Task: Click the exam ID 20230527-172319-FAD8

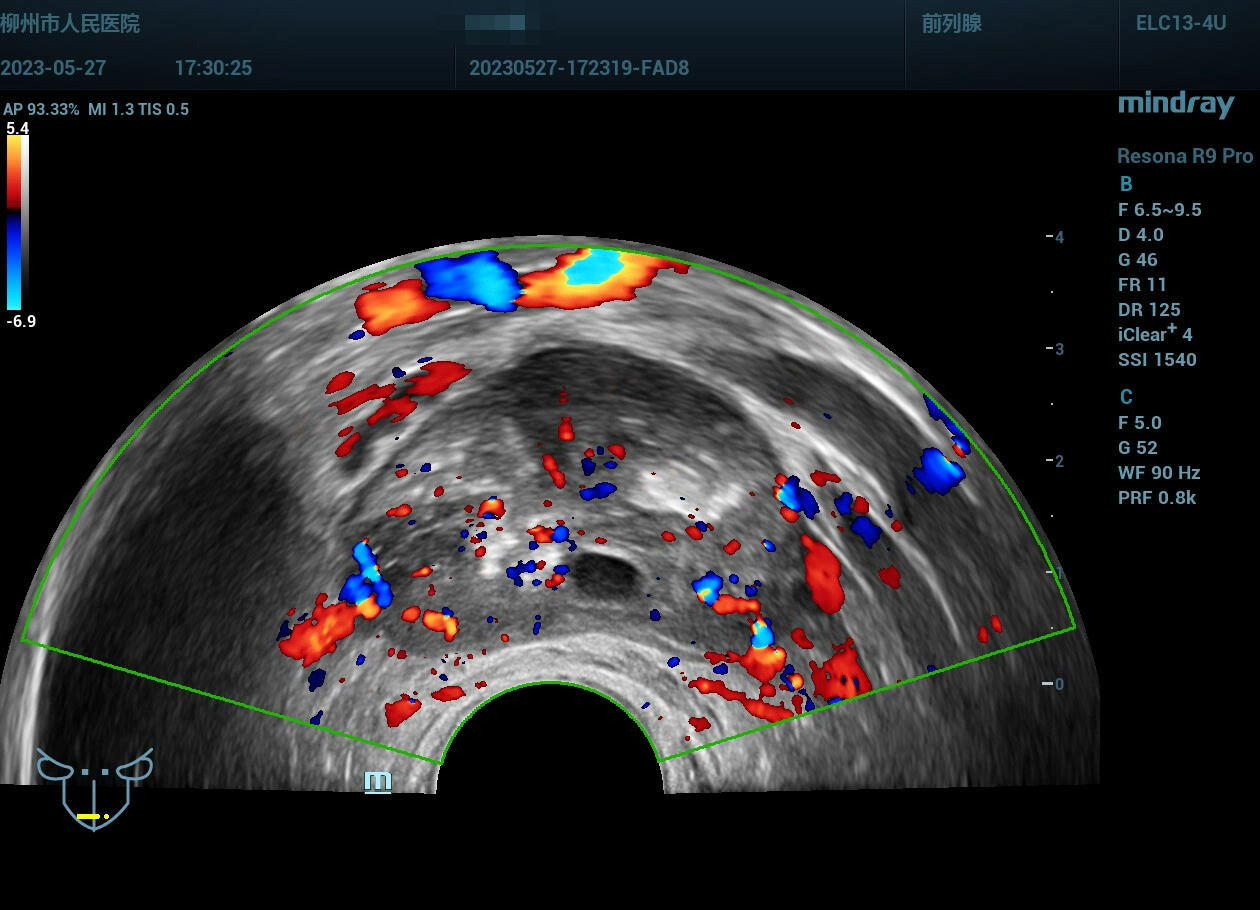Action: [578, 69]
